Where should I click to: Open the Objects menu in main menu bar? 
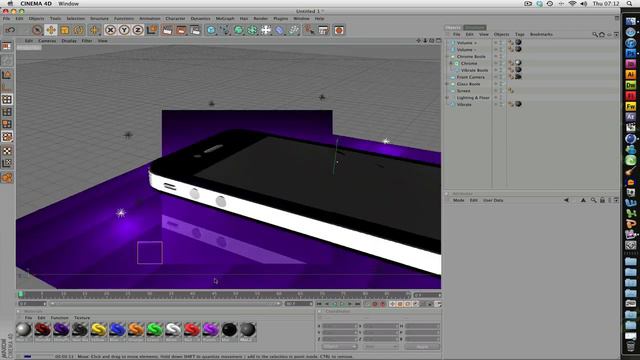tap(36, 18)
